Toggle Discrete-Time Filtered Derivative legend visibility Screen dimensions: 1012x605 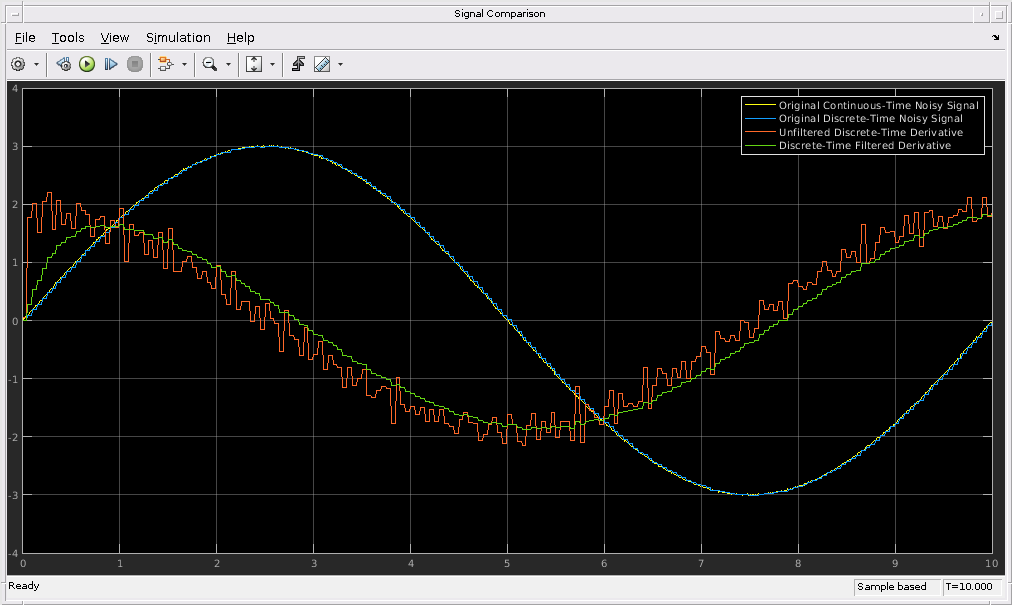coord(864,146)
